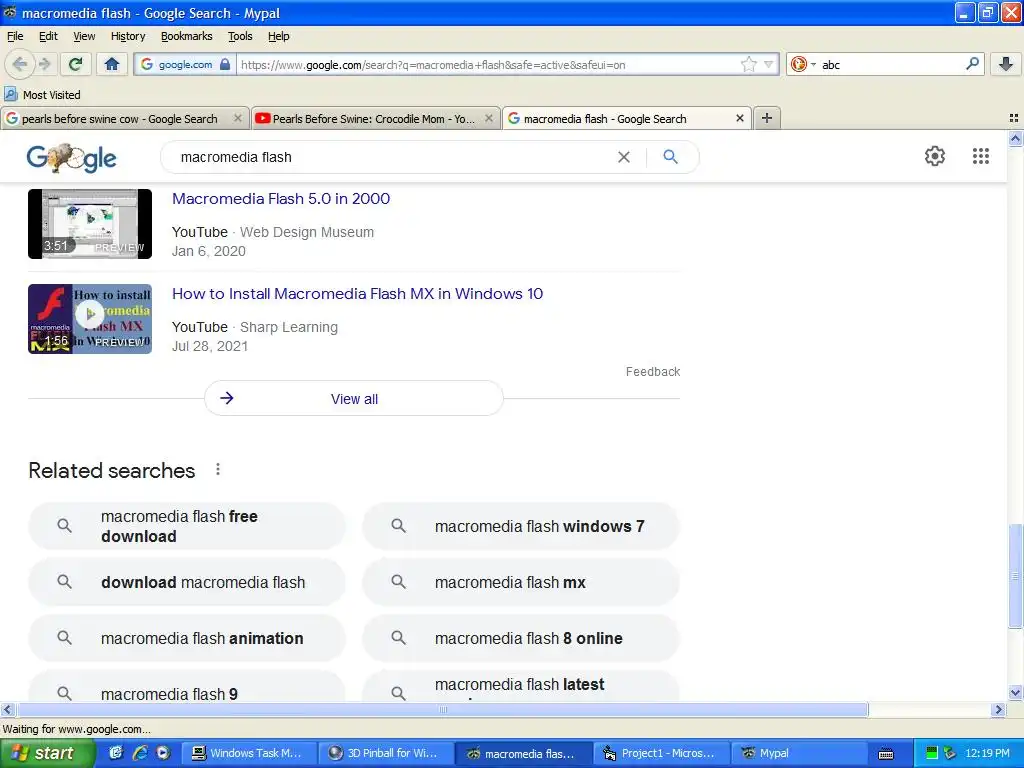Viewport: 1024px width, 768px height.
Task: Open the Help menu
Action: point(279,36)
